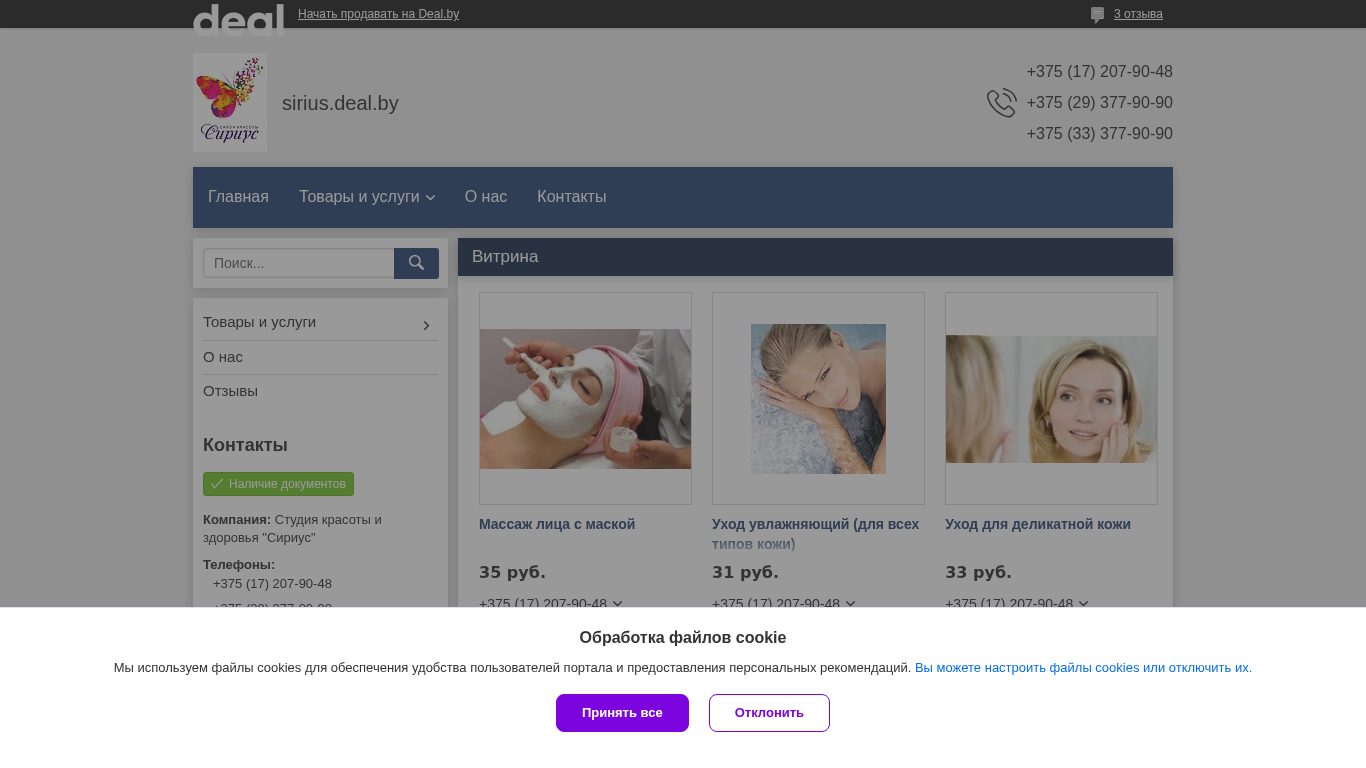1366x768 pixels.
Task: Expand the Товары и услуги navigation dropdown
Action: click(367, 197)
